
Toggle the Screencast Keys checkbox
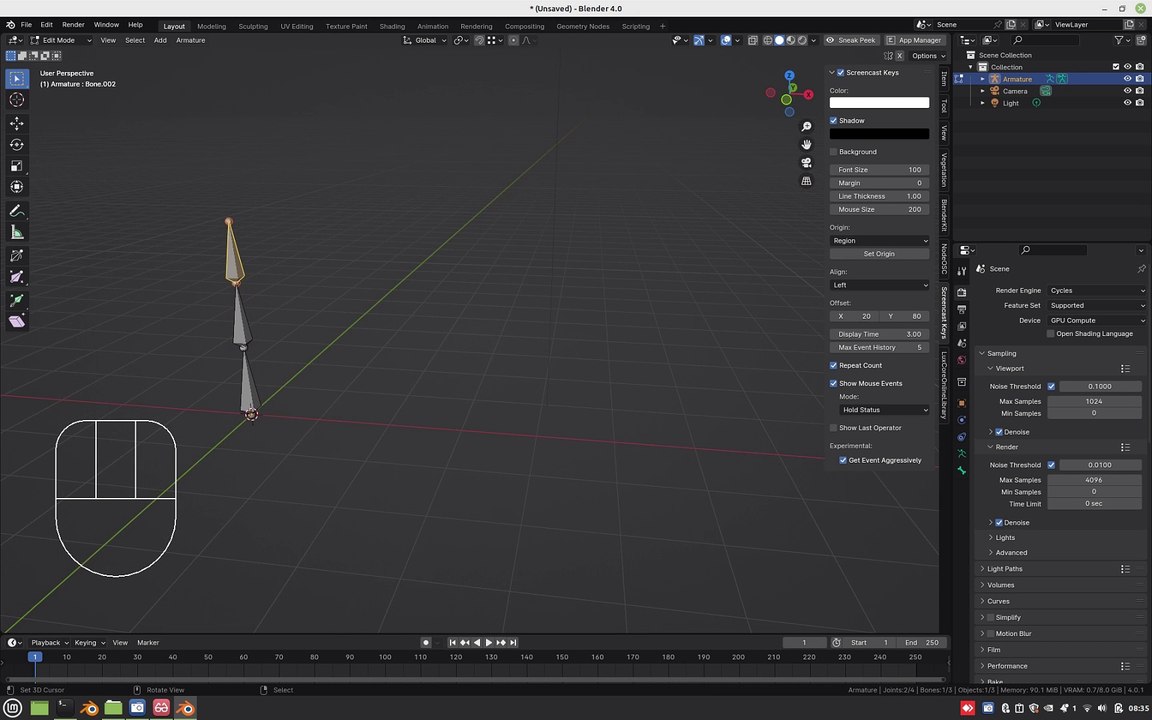click(x=840, y=73)
